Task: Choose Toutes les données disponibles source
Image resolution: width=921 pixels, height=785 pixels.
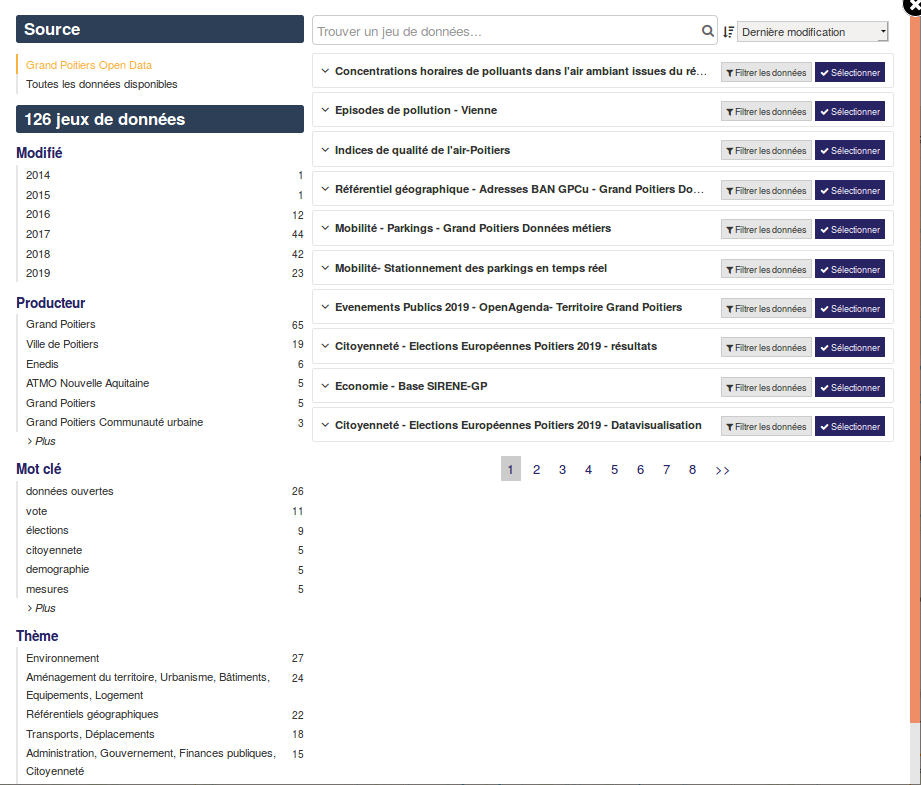Action: [102, 84]
